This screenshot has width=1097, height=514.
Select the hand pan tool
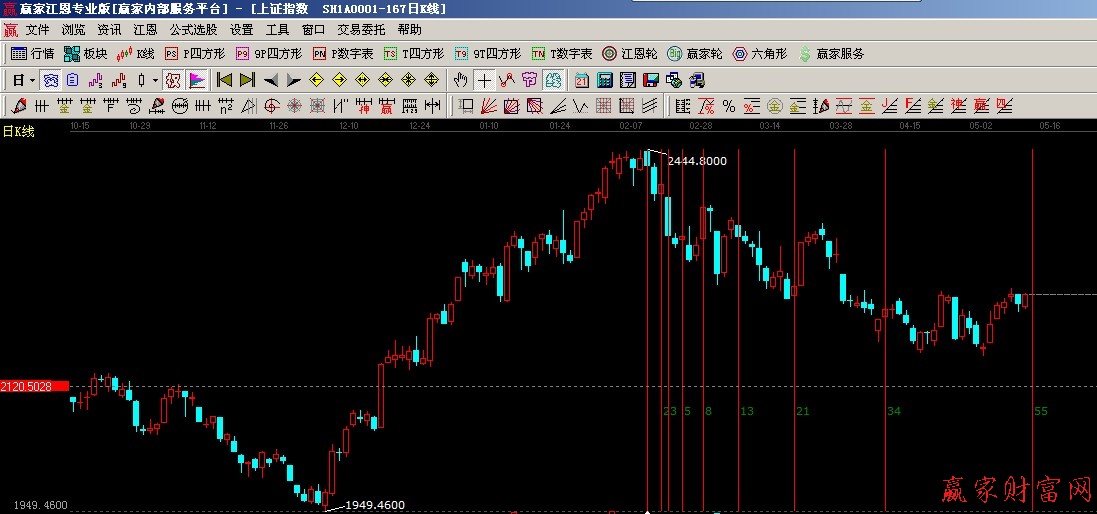coord(460,80)
